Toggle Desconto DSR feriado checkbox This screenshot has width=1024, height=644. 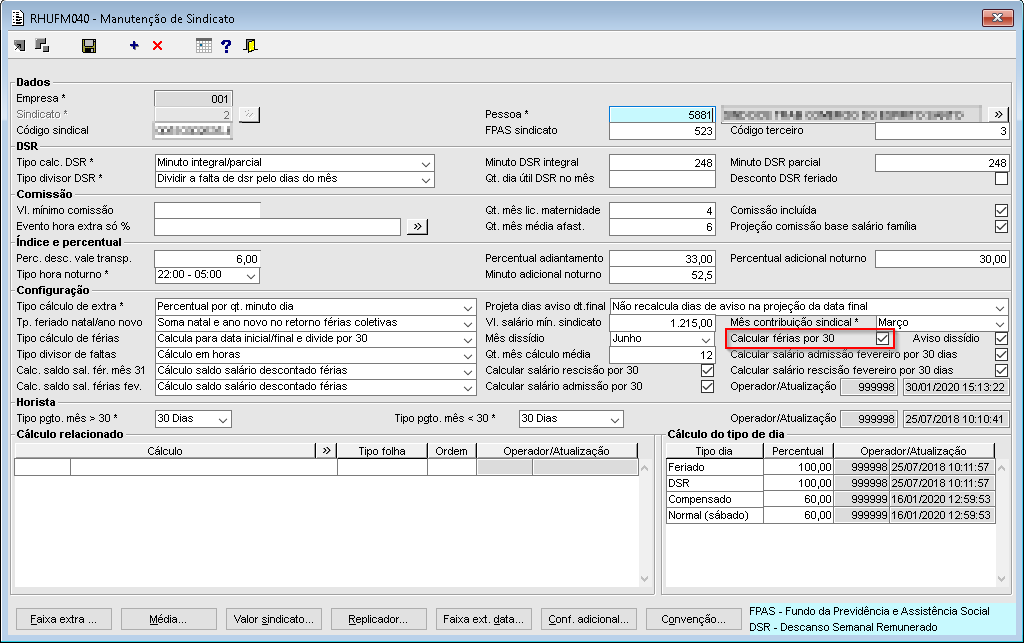1001,178
